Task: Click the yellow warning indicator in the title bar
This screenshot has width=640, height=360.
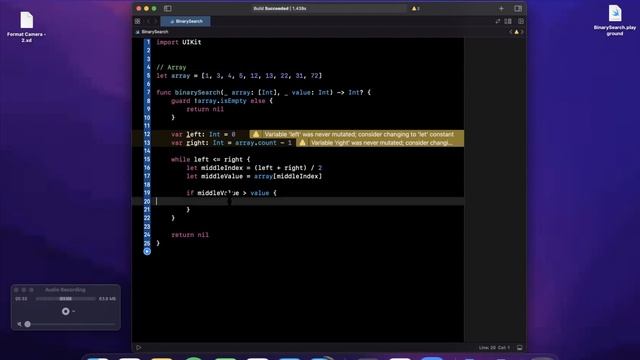Action: pyautogui.click(x=415, y=8)
